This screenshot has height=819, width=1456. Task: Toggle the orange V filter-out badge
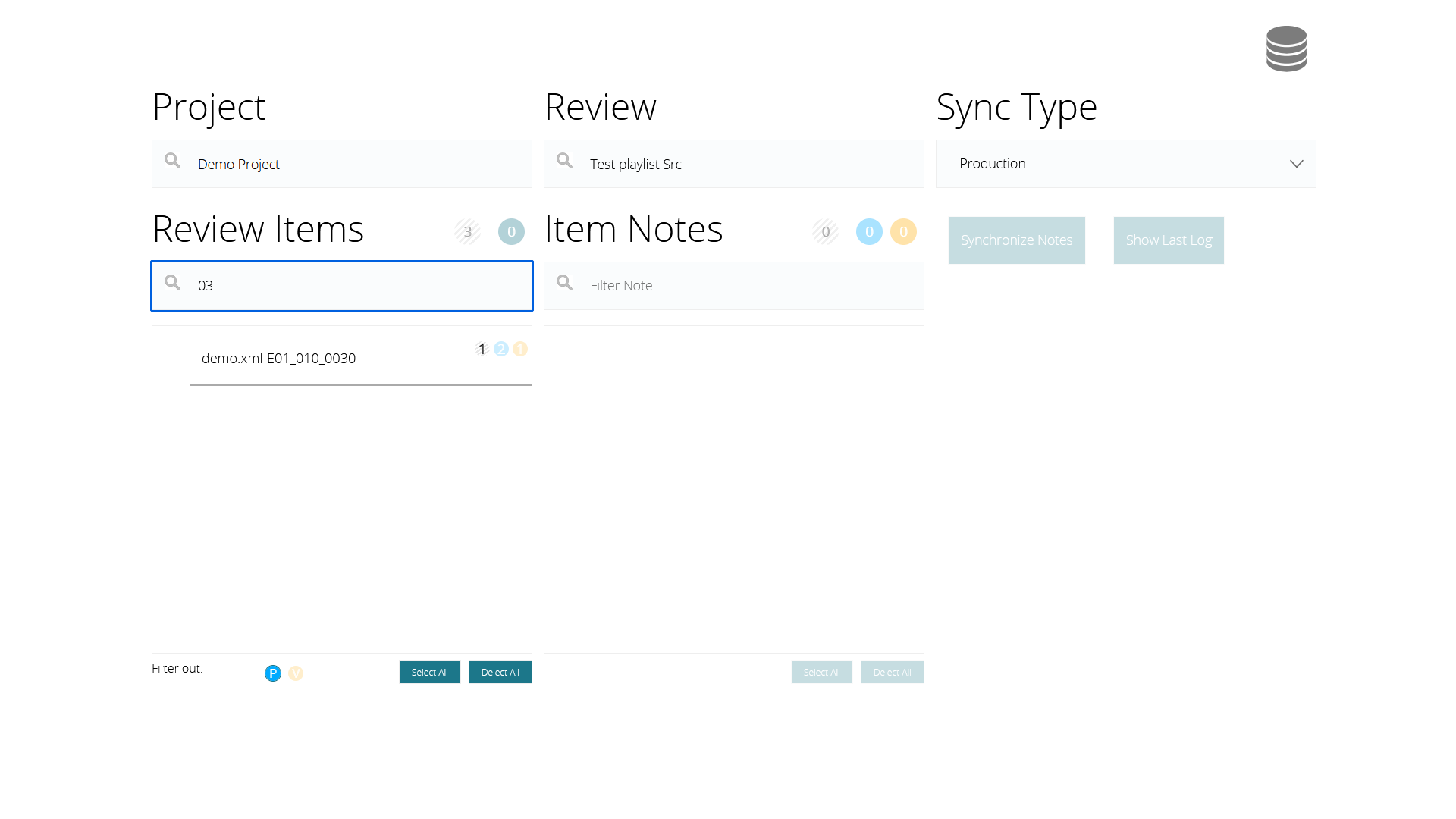click(x=296, y=673)
